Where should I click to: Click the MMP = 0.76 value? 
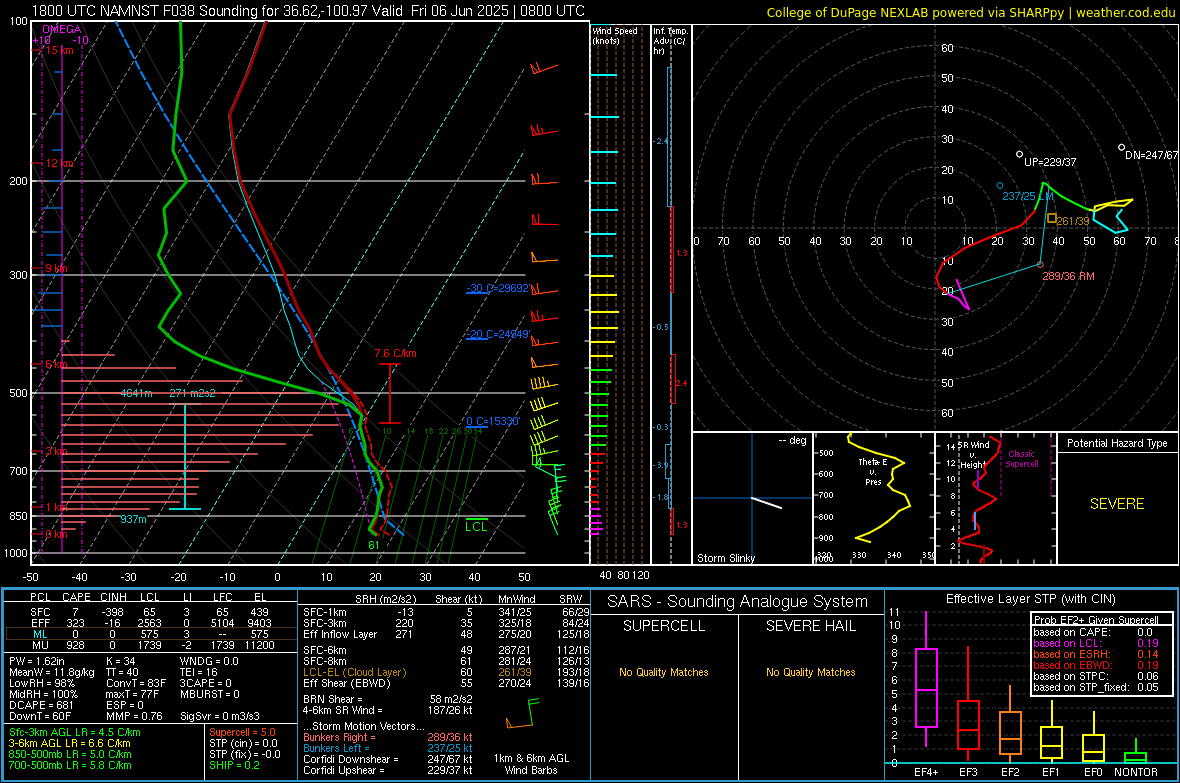(134, 716)
